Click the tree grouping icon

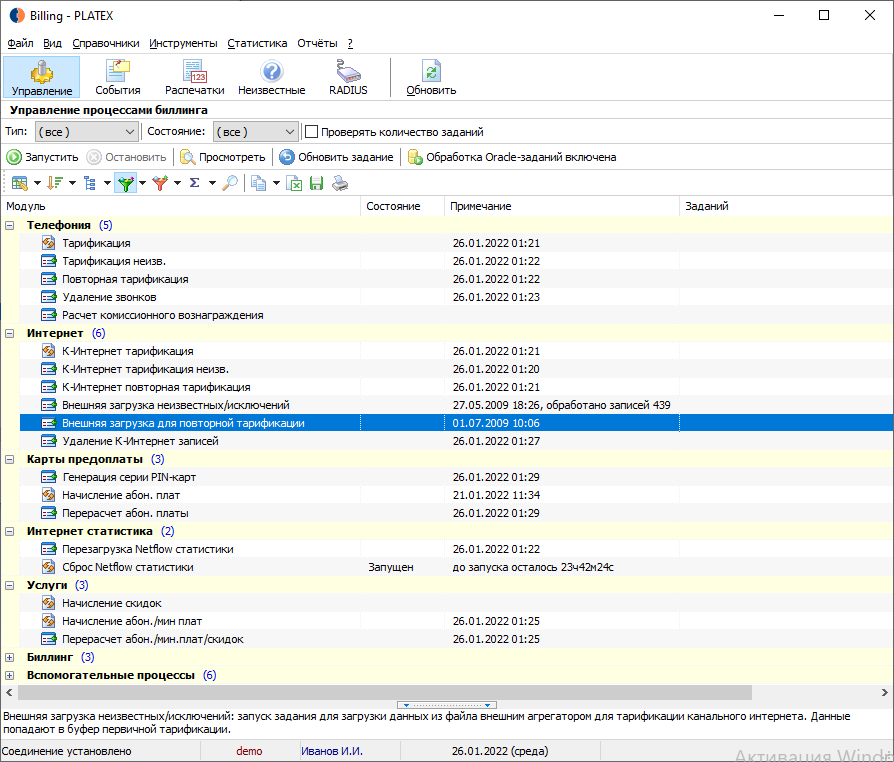point(90,183)
